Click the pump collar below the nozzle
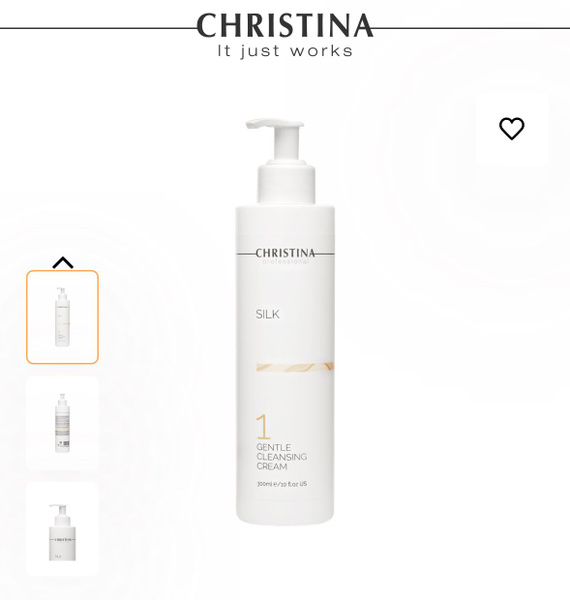Viewport: 570px width, 600px height. [286, 183]
